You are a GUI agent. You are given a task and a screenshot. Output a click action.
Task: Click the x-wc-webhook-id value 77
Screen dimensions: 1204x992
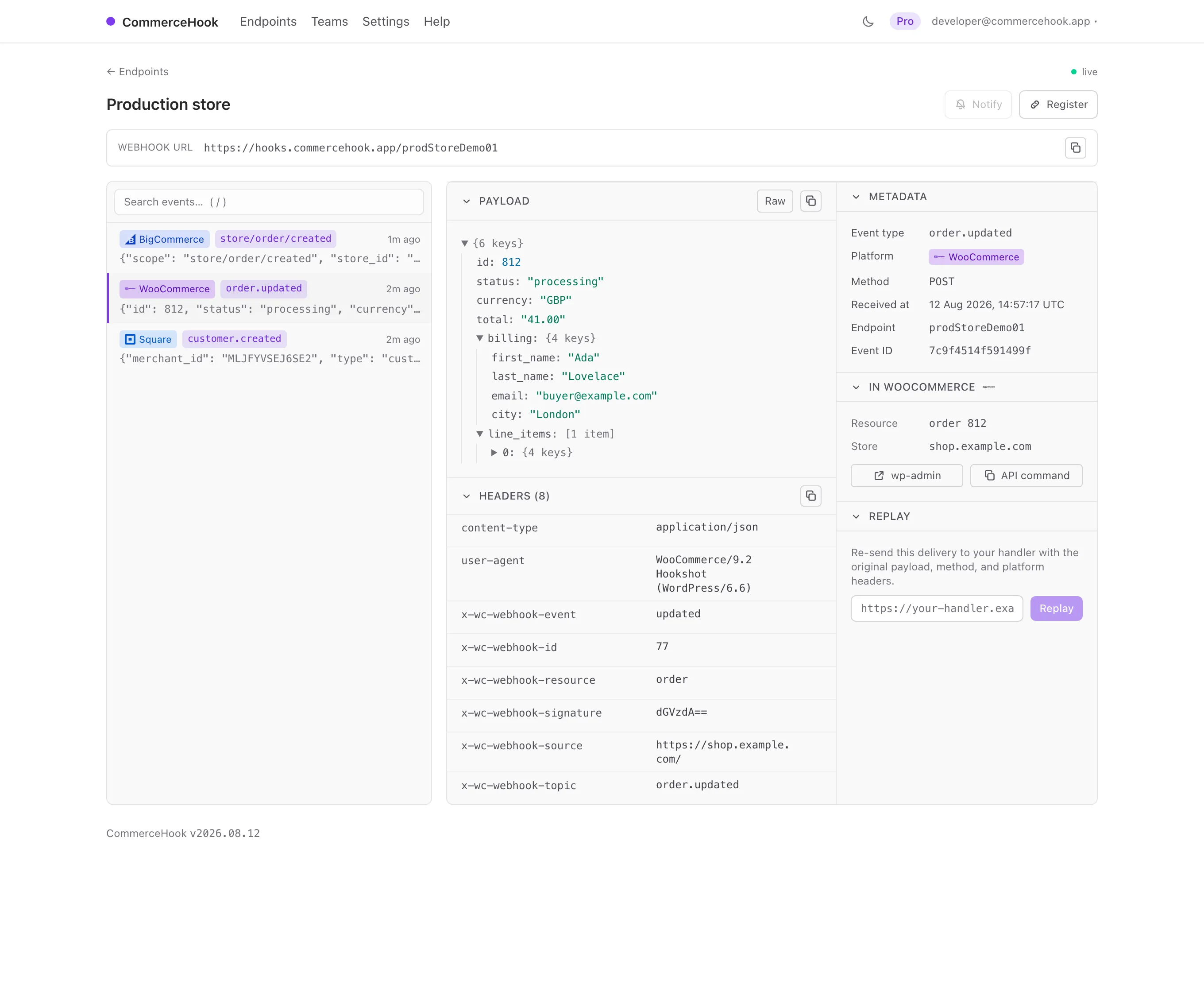point(662,647)
